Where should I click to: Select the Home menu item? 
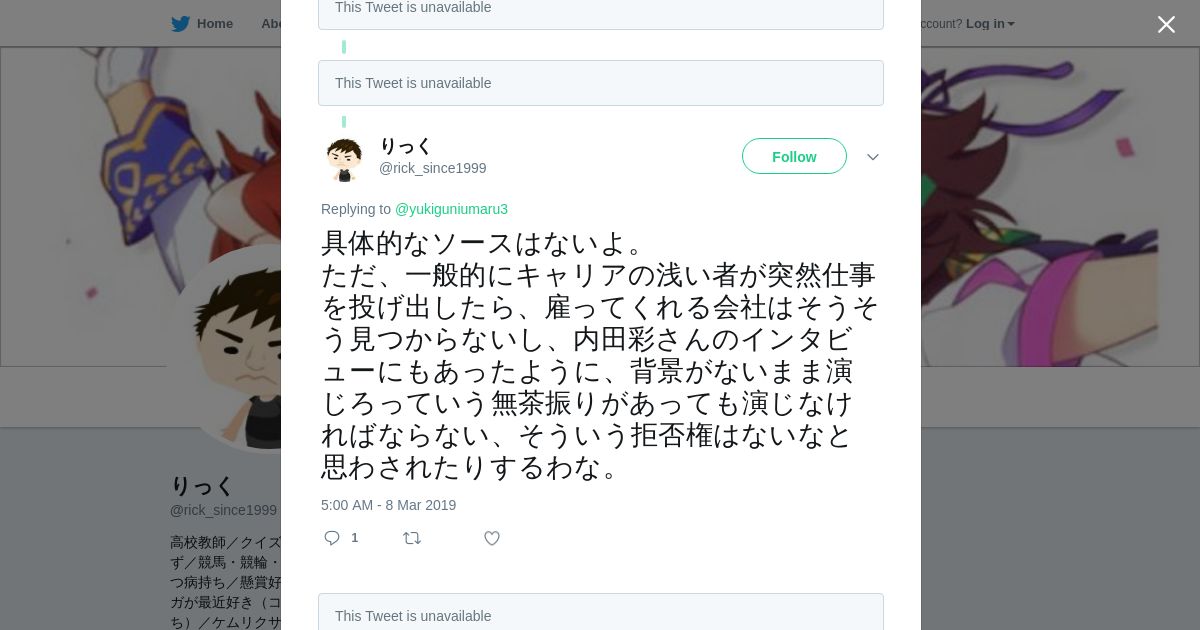click(214, 24)
